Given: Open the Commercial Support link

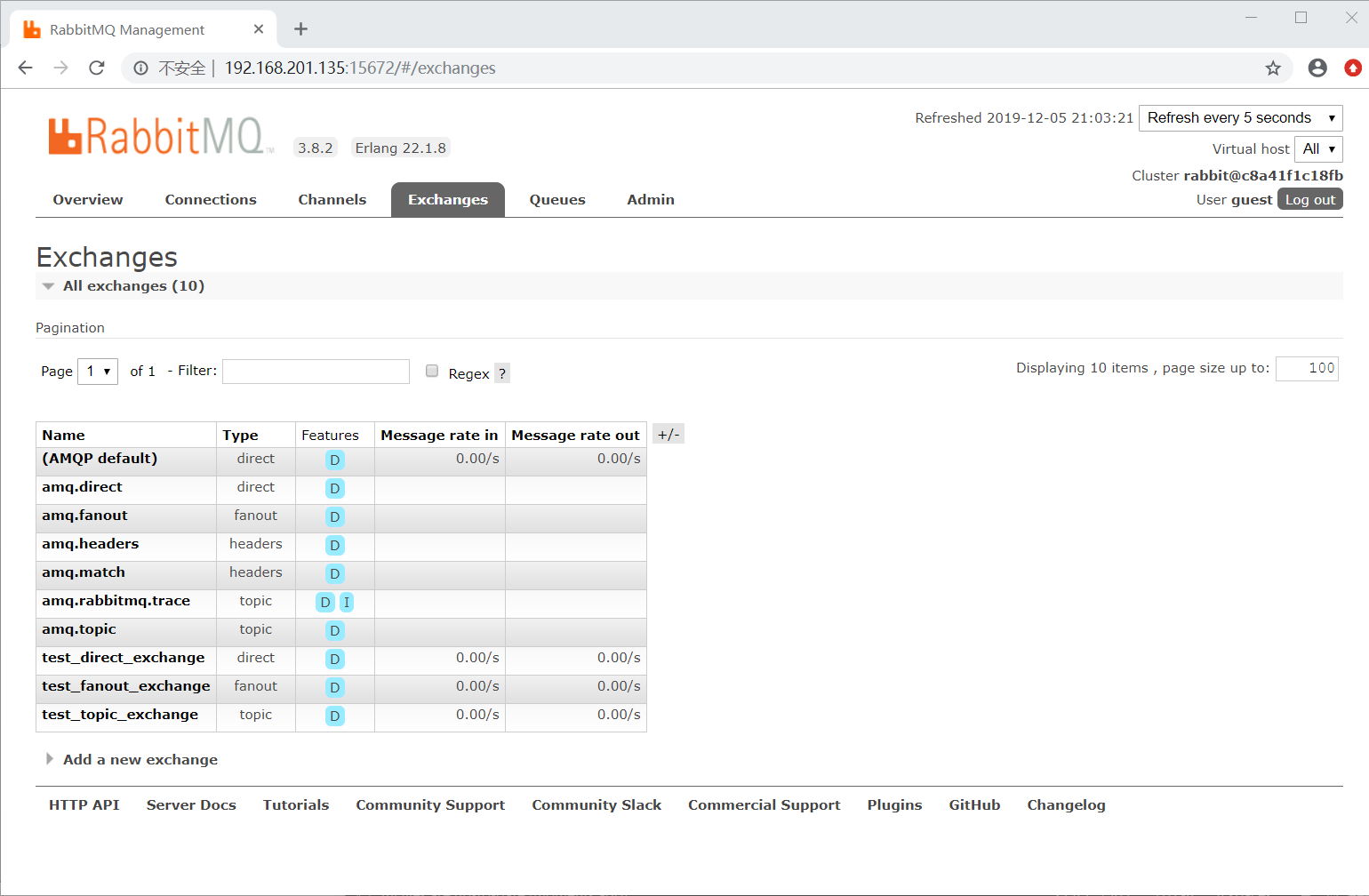Looking at the screenshot, I should (764, 804).
